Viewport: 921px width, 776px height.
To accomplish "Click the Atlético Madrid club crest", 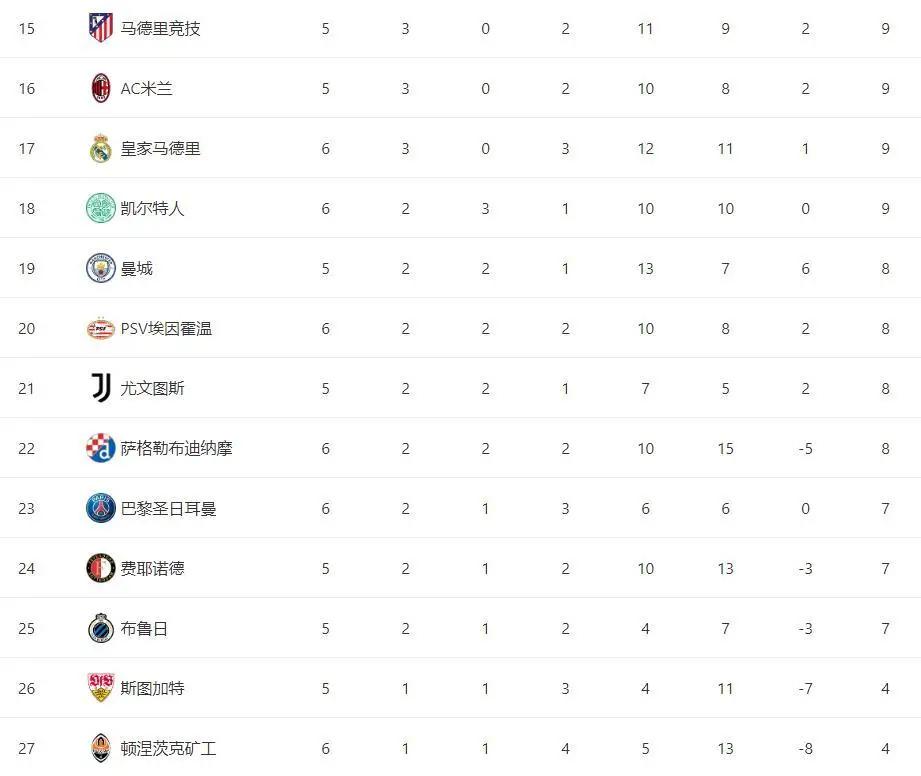I will [x=100, y=28].
